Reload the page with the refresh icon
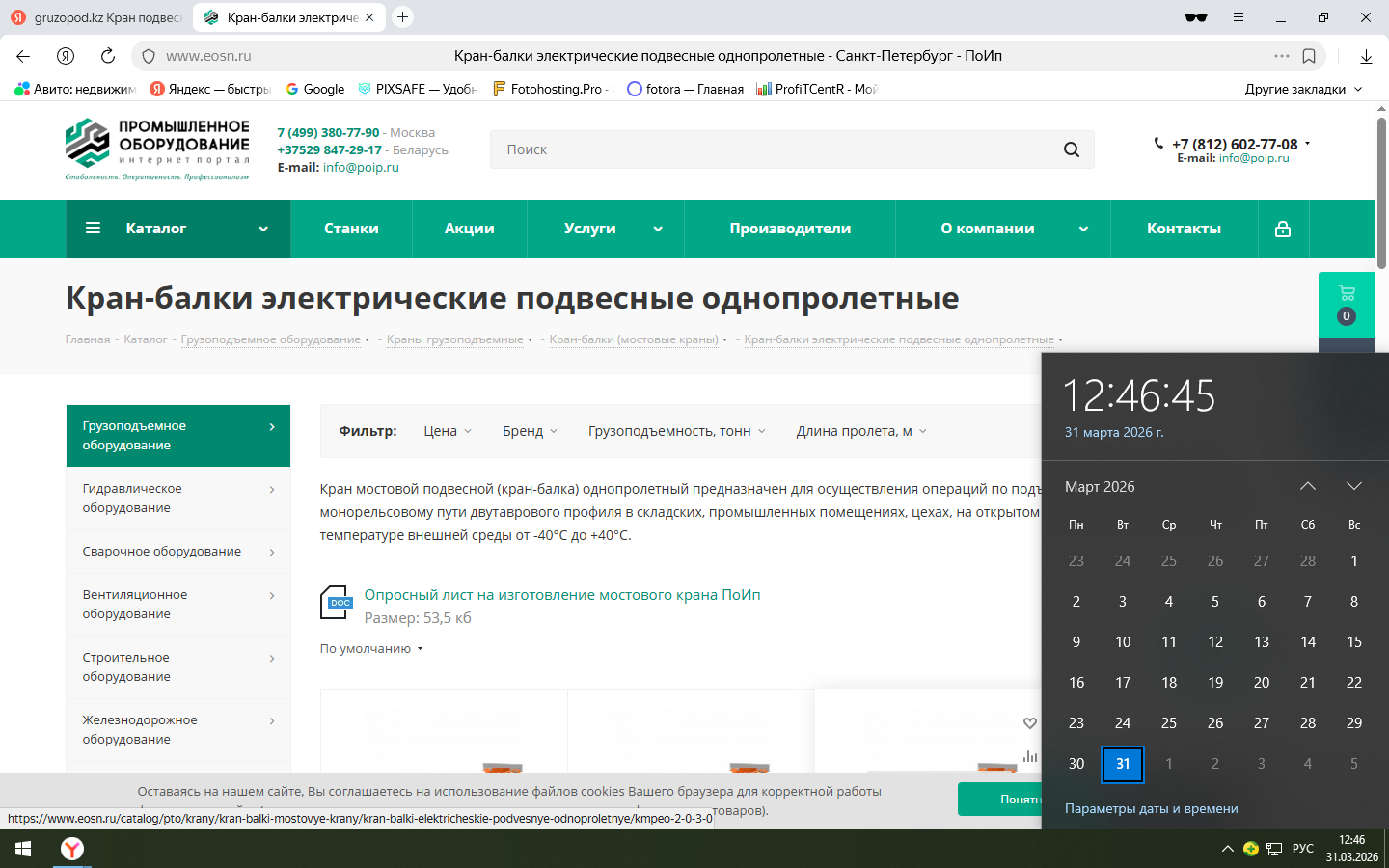1389x868 pixels. point(108,56)
